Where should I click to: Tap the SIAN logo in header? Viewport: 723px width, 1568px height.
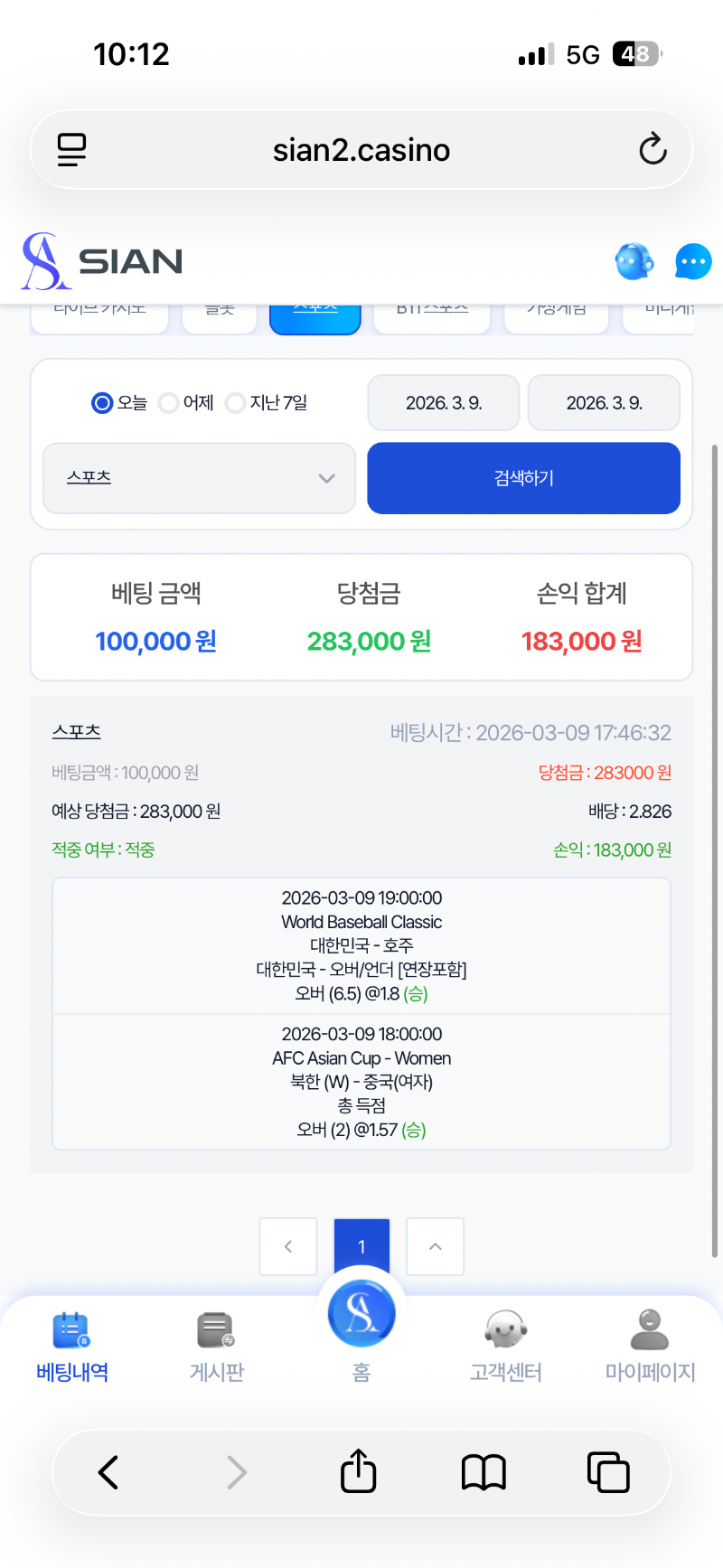pos(102,261)
